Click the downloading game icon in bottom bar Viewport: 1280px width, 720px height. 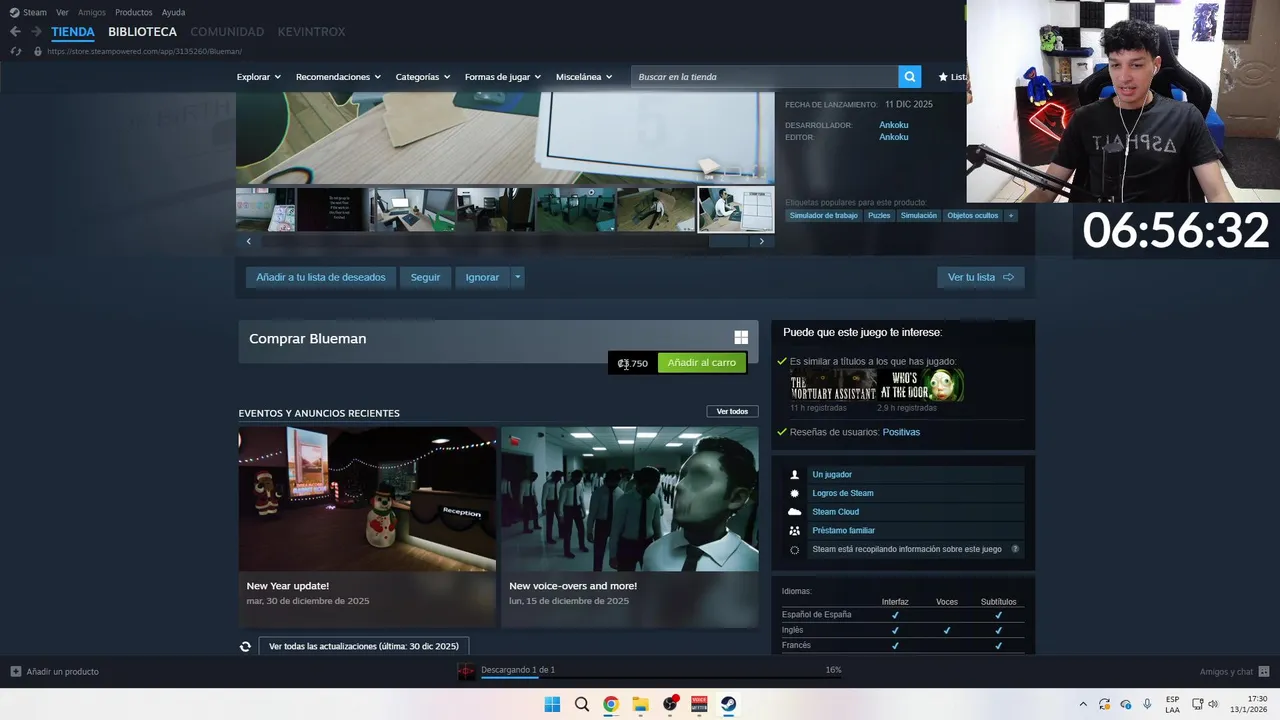point(467,671)
